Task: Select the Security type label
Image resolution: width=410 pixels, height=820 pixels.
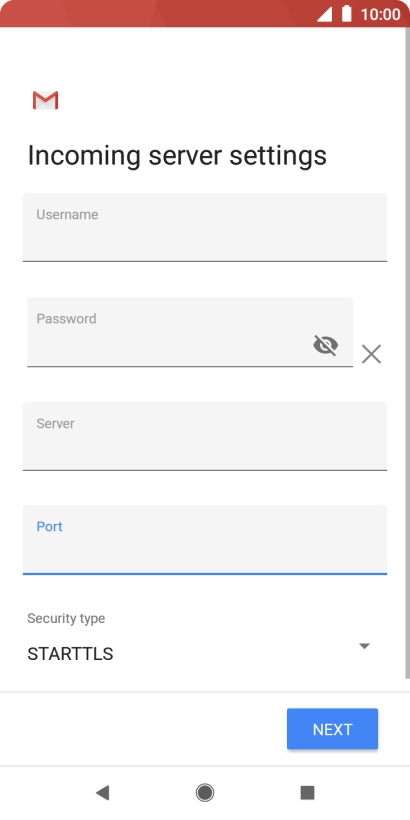Action: (x=66, y=618)
